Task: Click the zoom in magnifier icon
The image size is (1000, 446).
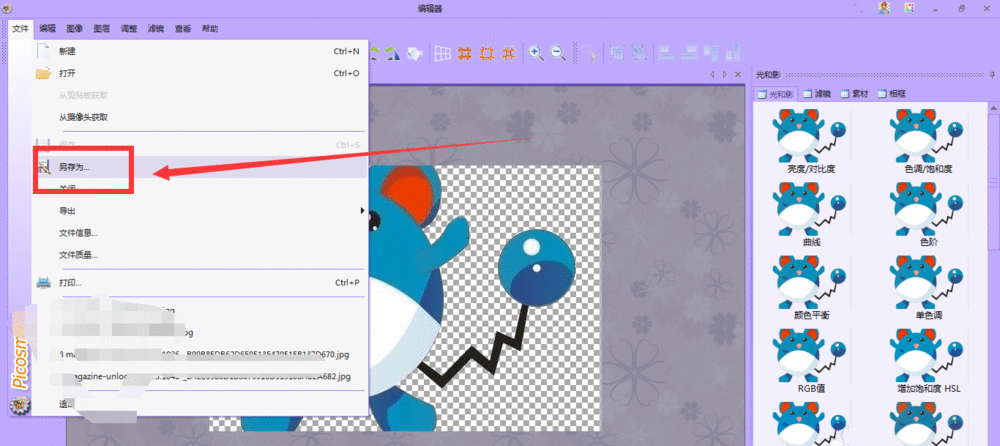Action: point(536,53)
